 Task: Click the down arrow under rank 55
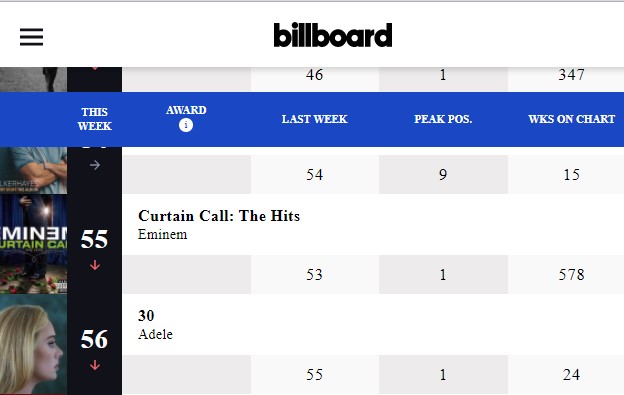point(95,265)
